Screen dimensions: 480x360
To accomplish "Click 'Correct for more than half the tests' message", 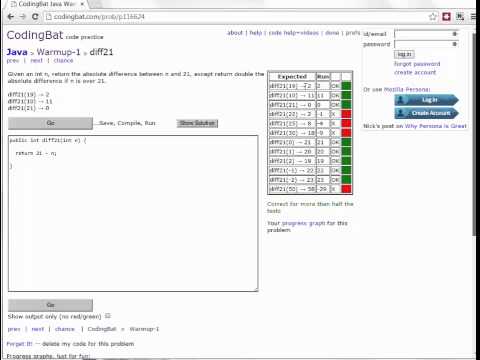I will pyautogui.click(x=310, y=207).
